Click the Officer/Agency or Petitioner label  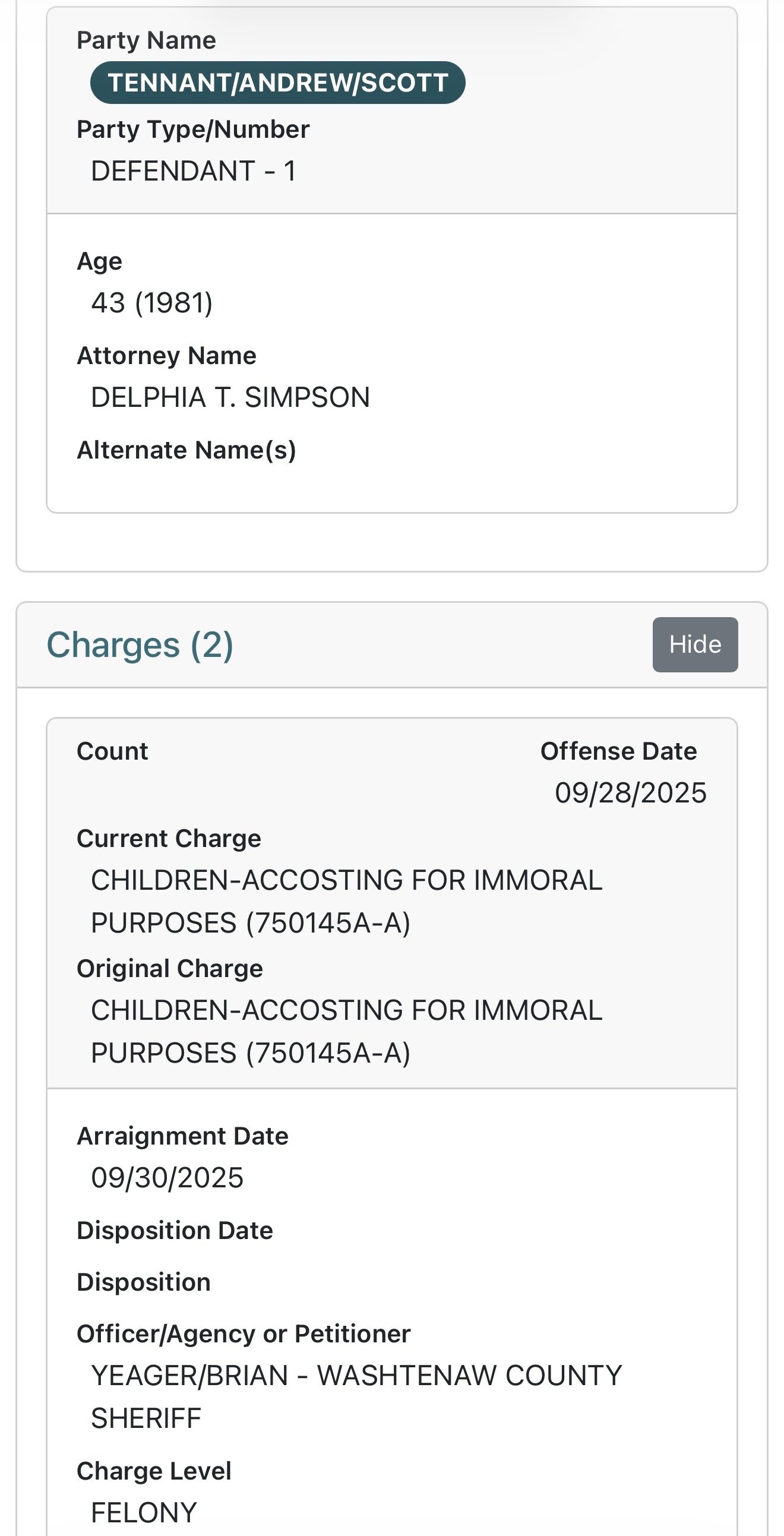click(244, 1334)
